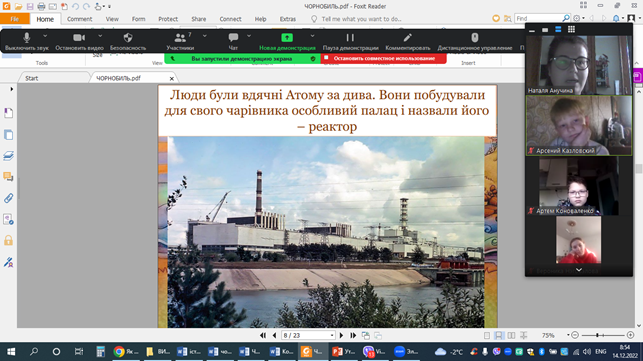The width and height of the screenshot is (643, 361).
Task: Switch Zoom video panel to gallery grid view
Action: (571, 29)
